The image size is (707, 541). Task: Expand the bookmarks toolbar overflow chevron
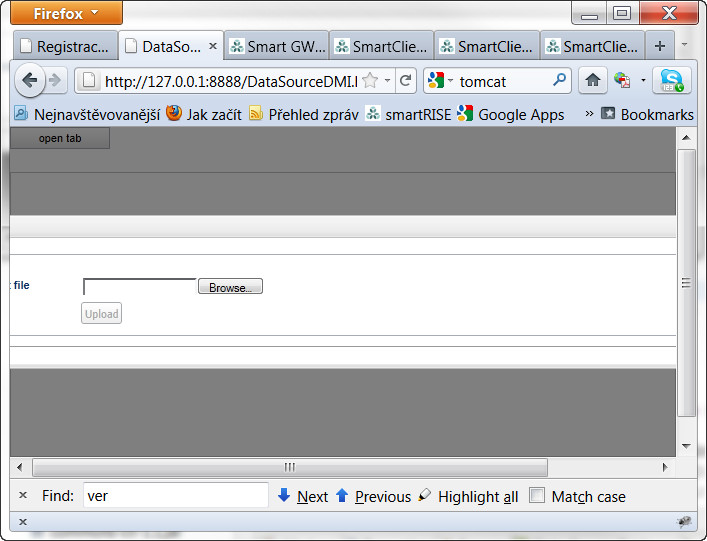[x=589, y=114]
